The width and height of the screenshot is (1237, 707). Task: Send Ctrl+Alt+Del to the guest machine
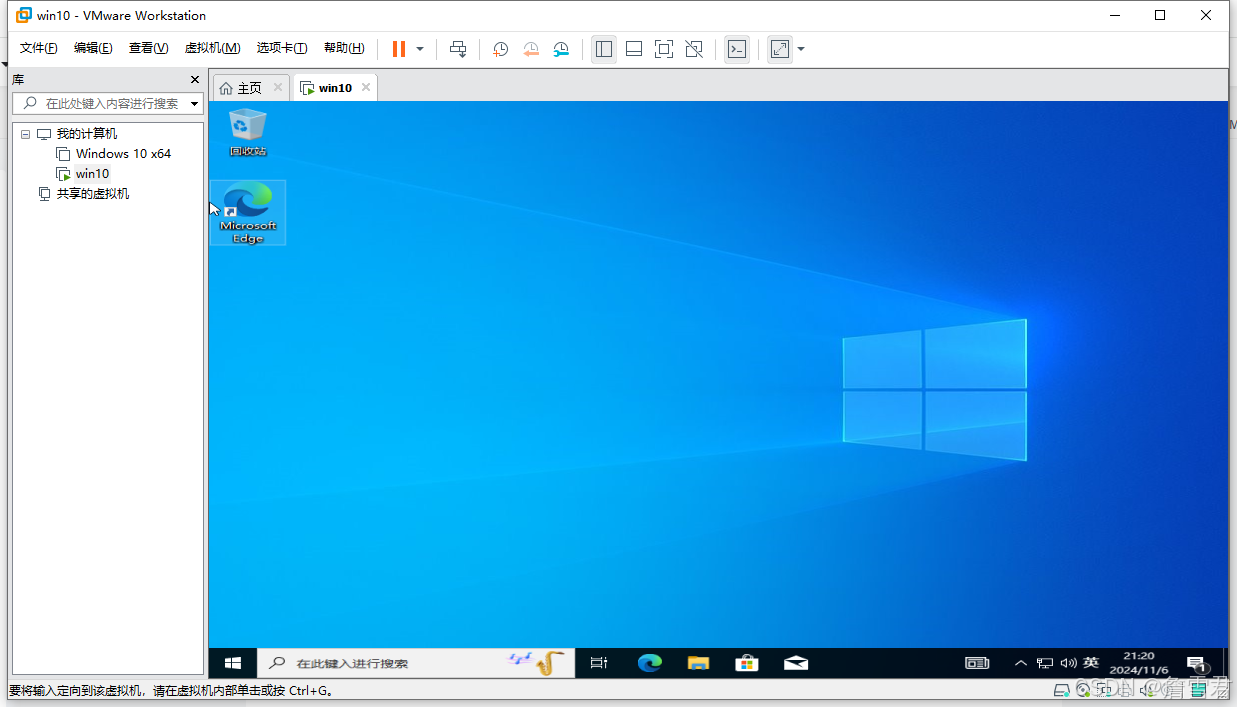[x=458, y=48]
